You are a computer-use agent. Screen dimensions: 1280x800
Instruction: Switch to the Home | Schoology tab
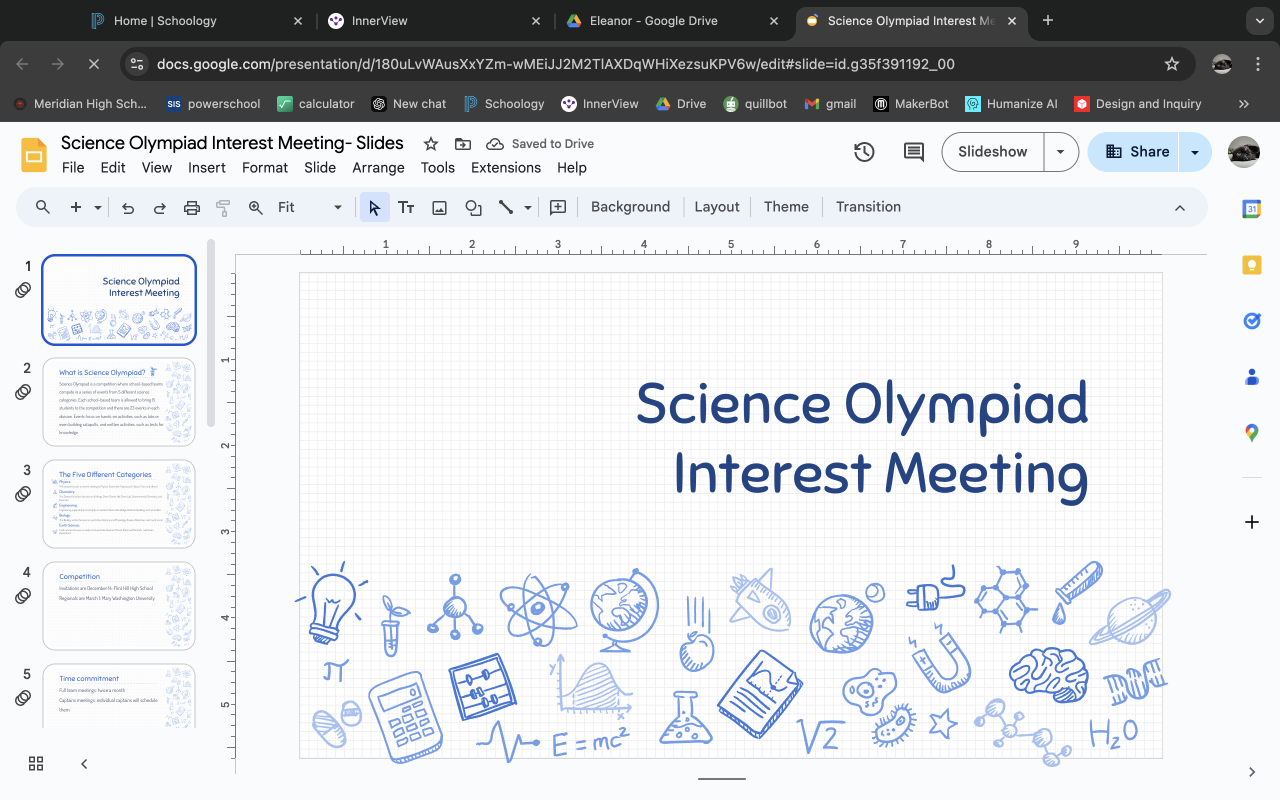[x=197, y=20]
